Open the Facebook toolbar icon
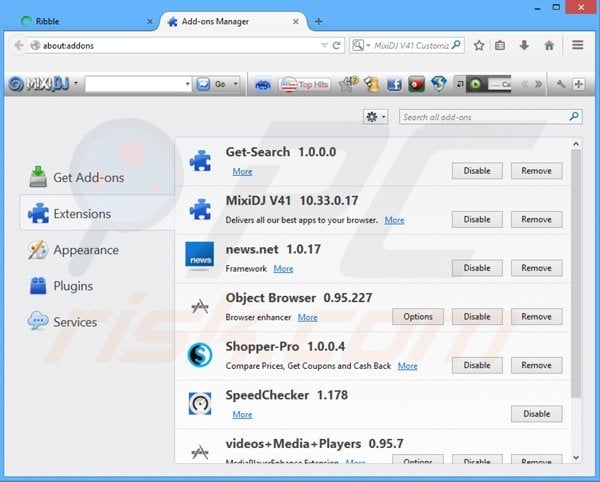600x482 pixels. coord(394,84)
